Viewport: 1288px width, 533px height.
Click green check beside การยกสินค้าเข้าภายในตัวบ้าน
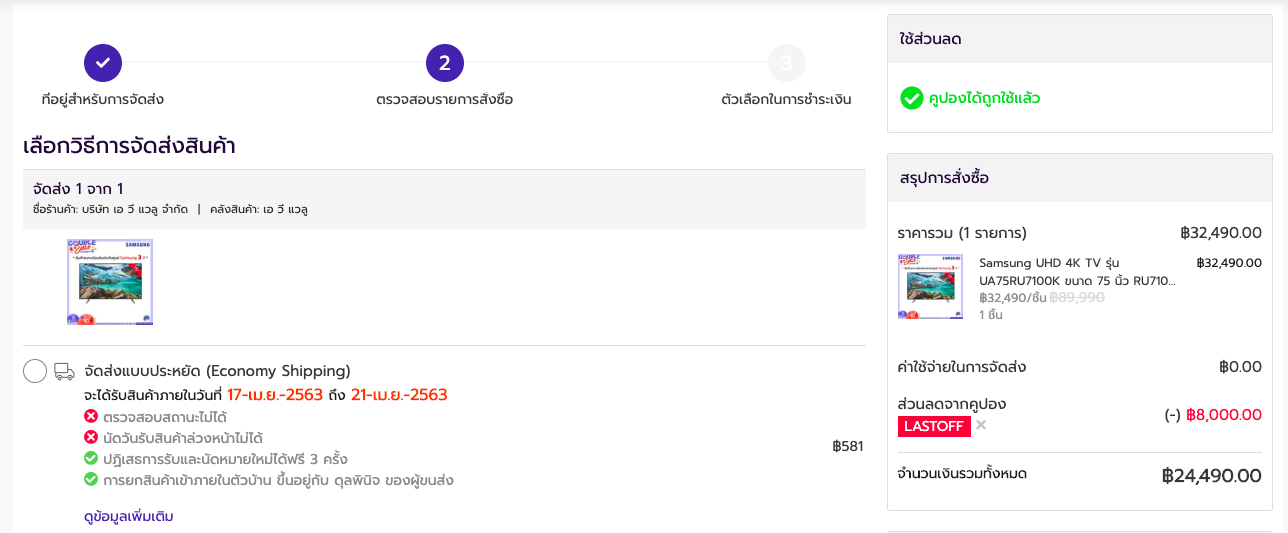pos(91,480)
